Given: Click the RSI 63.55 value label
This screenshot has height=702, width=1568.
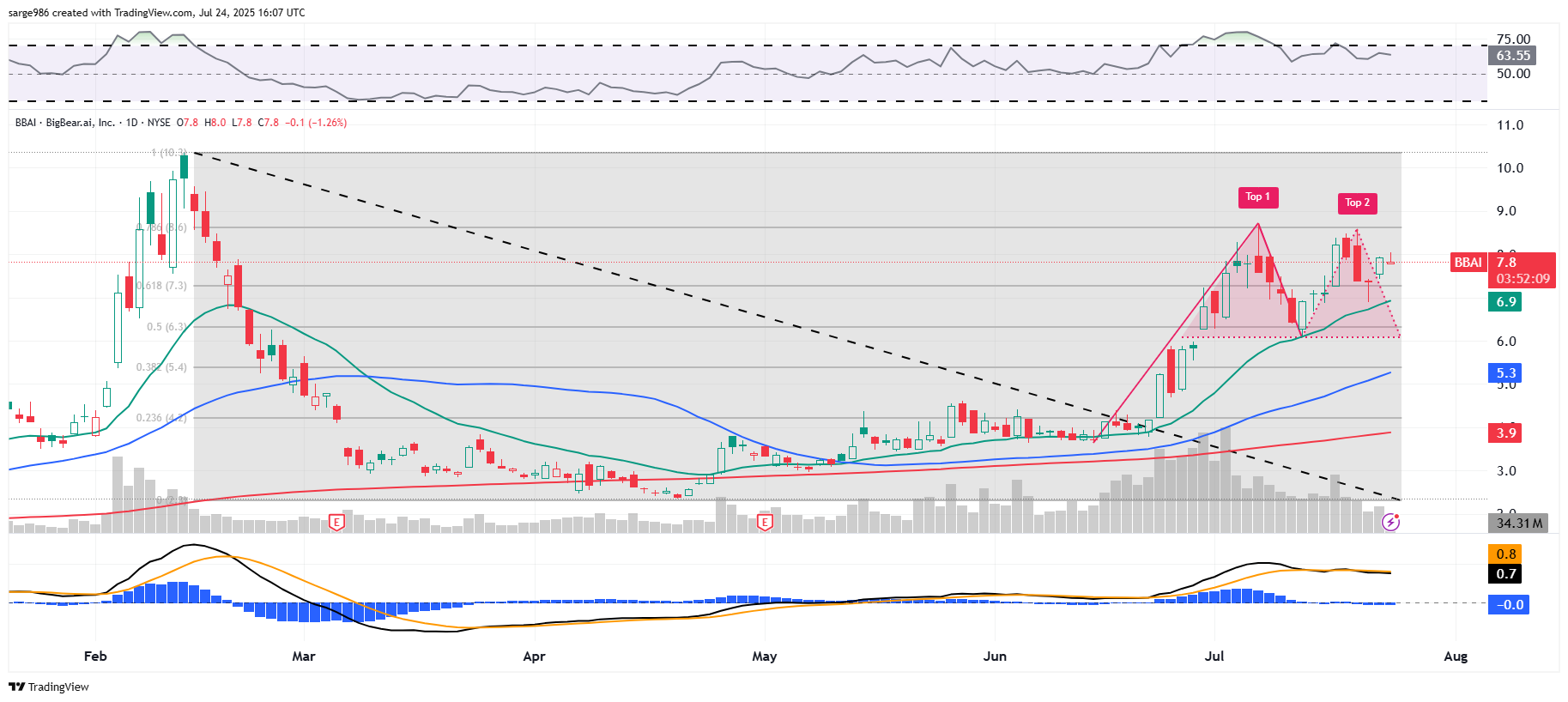Looking at the screenshot, I should (1512, 56).
